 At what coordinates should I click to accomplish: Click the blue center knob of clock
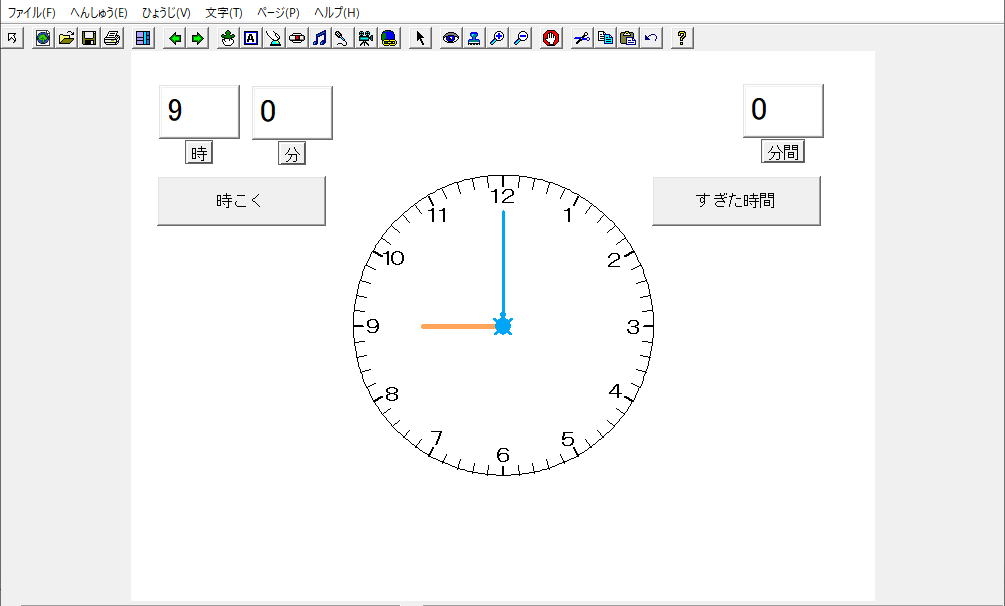point(503,326)
